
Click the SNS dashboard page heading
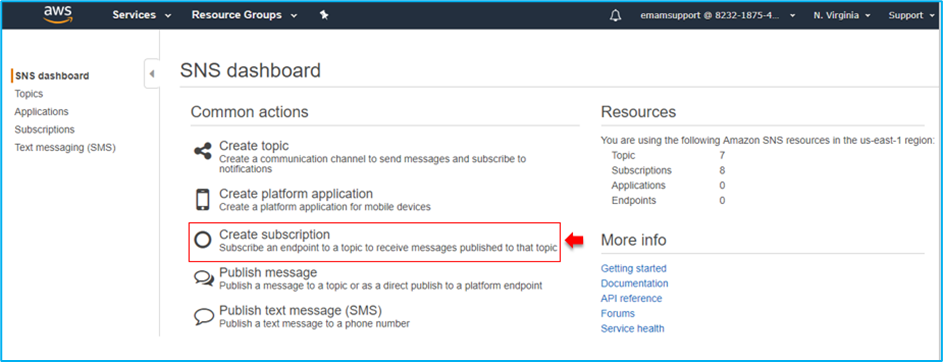[250, 70]
